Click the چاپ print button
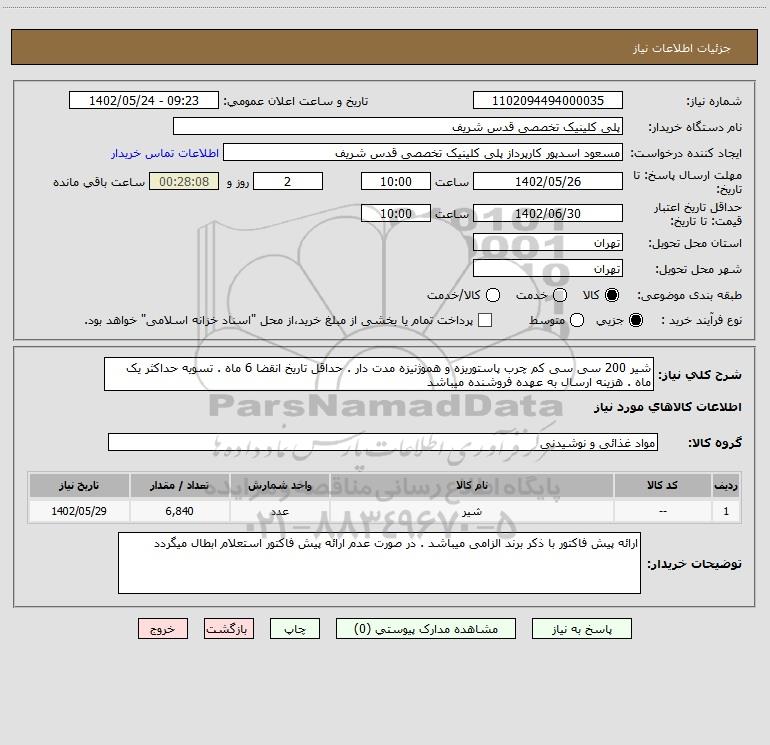Image resolution: width=770 pixels, height=745 pixels. click(295, 629)
